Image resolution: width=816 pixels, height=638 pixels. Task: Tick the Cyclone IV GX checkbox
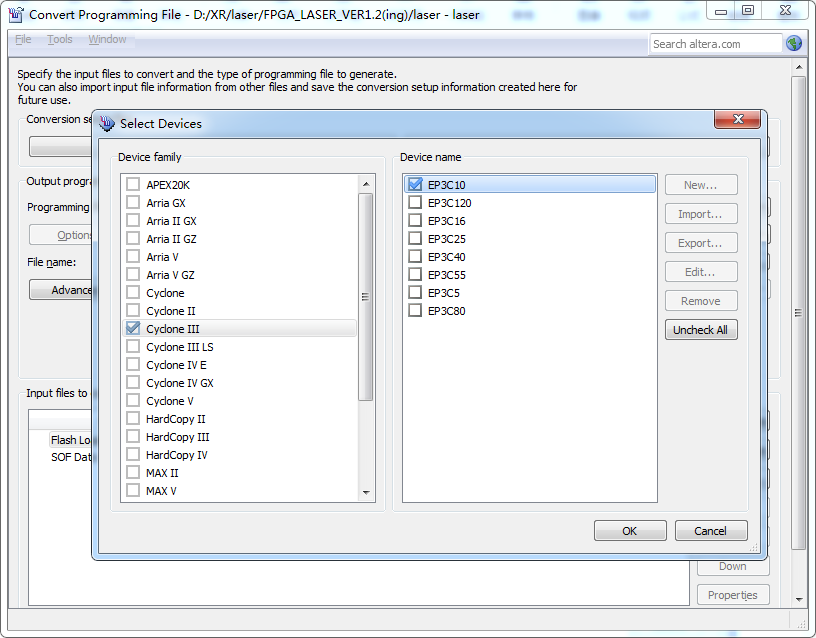coord(133,382)
